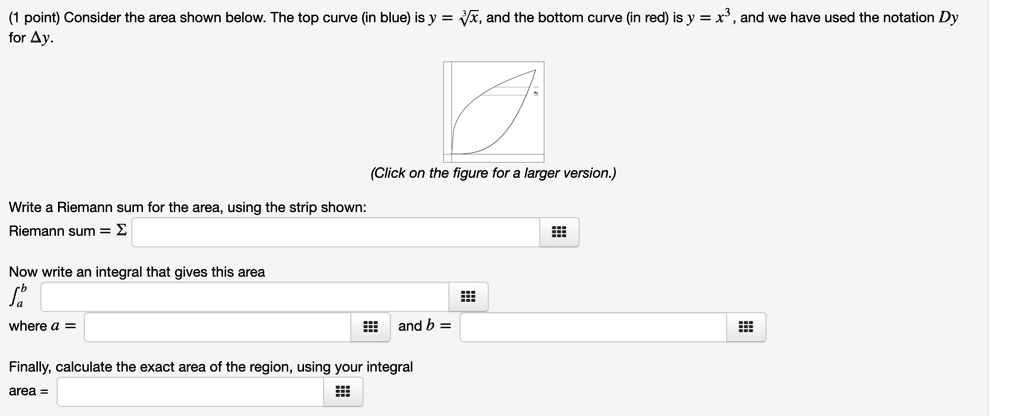Screen dimensions: 1024x416
Task: Click the Dy notation in the problem statement
Action: pos(948,18)
